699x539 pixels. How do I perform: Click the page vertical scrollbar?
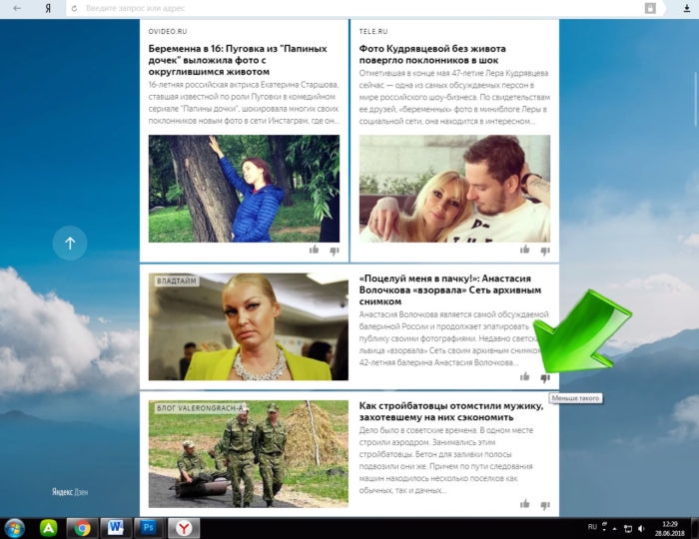pos(695,98)
